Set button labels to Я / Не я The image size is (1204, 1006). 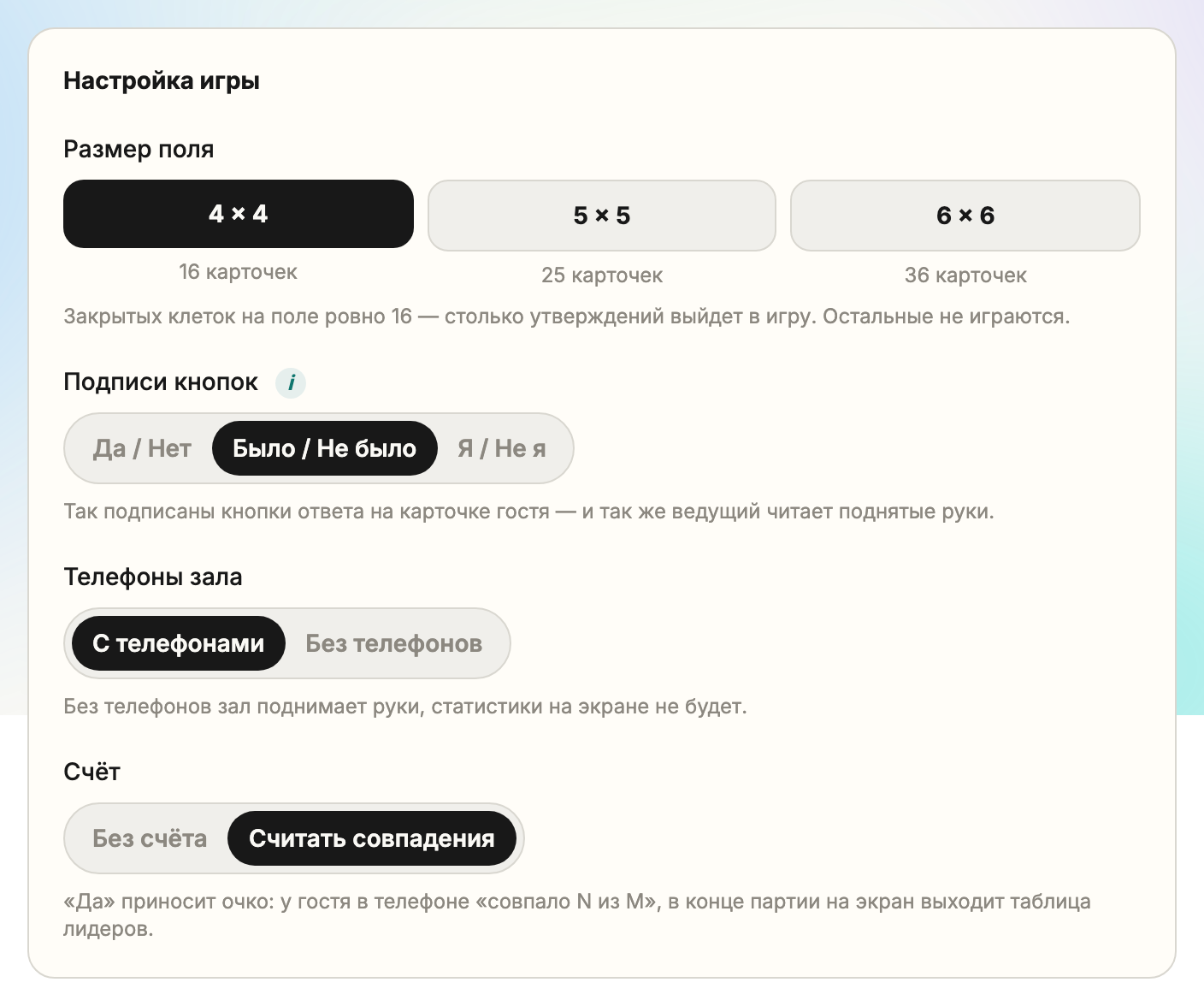(502, 448)
